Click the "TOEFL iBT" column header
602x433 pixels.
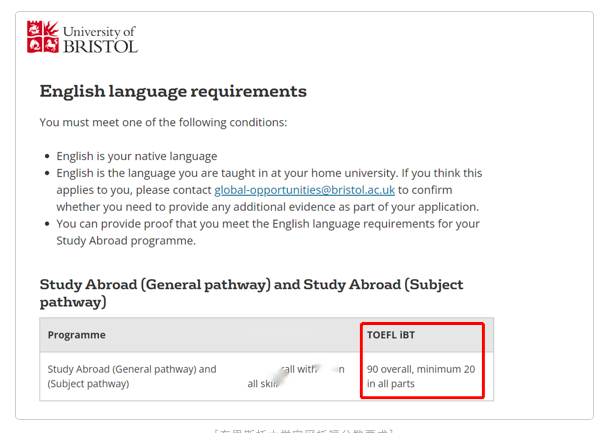click(x=391, y=335)
